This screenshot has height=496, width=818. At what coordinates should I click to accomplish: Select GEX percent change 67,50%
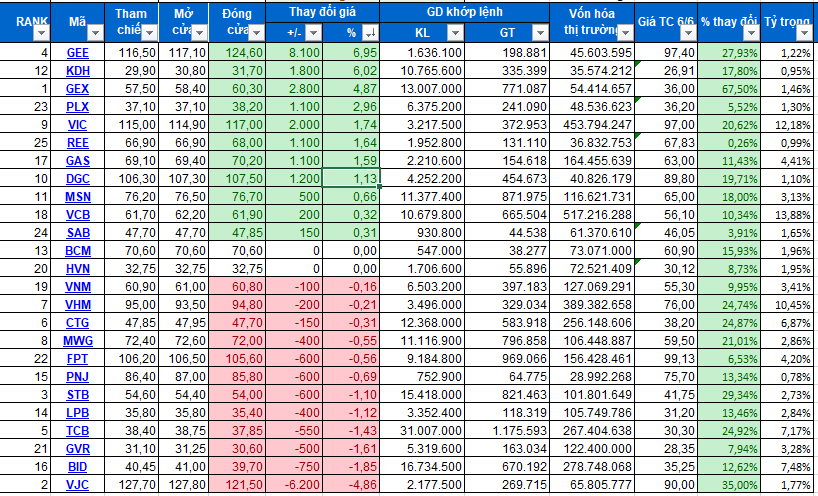tap(729, 89)
